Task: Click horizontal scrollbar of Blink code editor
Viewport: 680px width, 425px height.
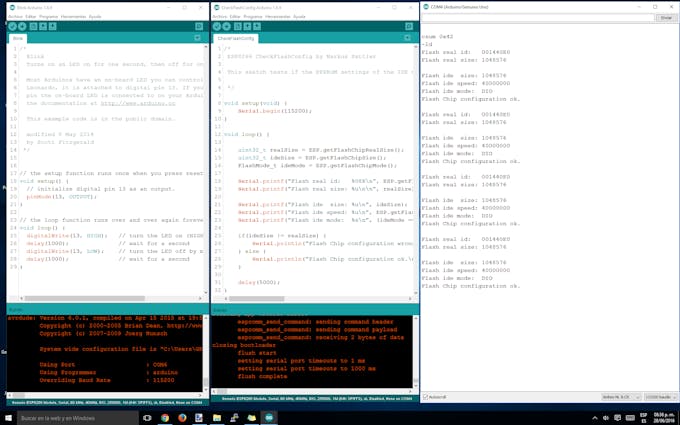Action: click(85, 298)
